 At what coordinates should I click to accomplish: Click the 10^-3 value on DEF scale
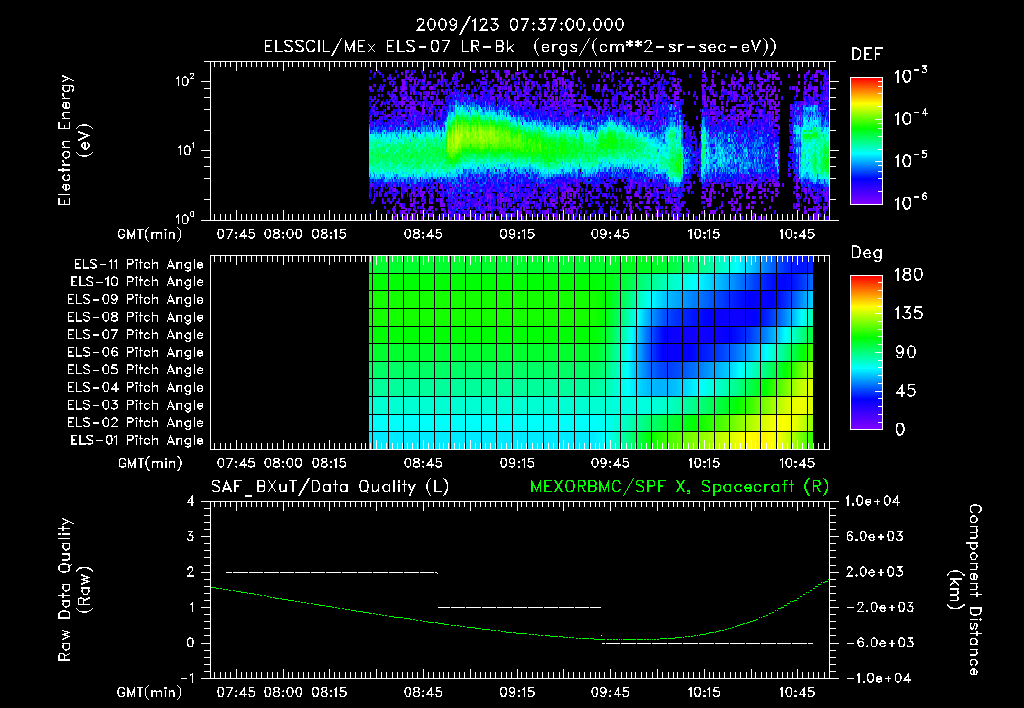(910, 75)
